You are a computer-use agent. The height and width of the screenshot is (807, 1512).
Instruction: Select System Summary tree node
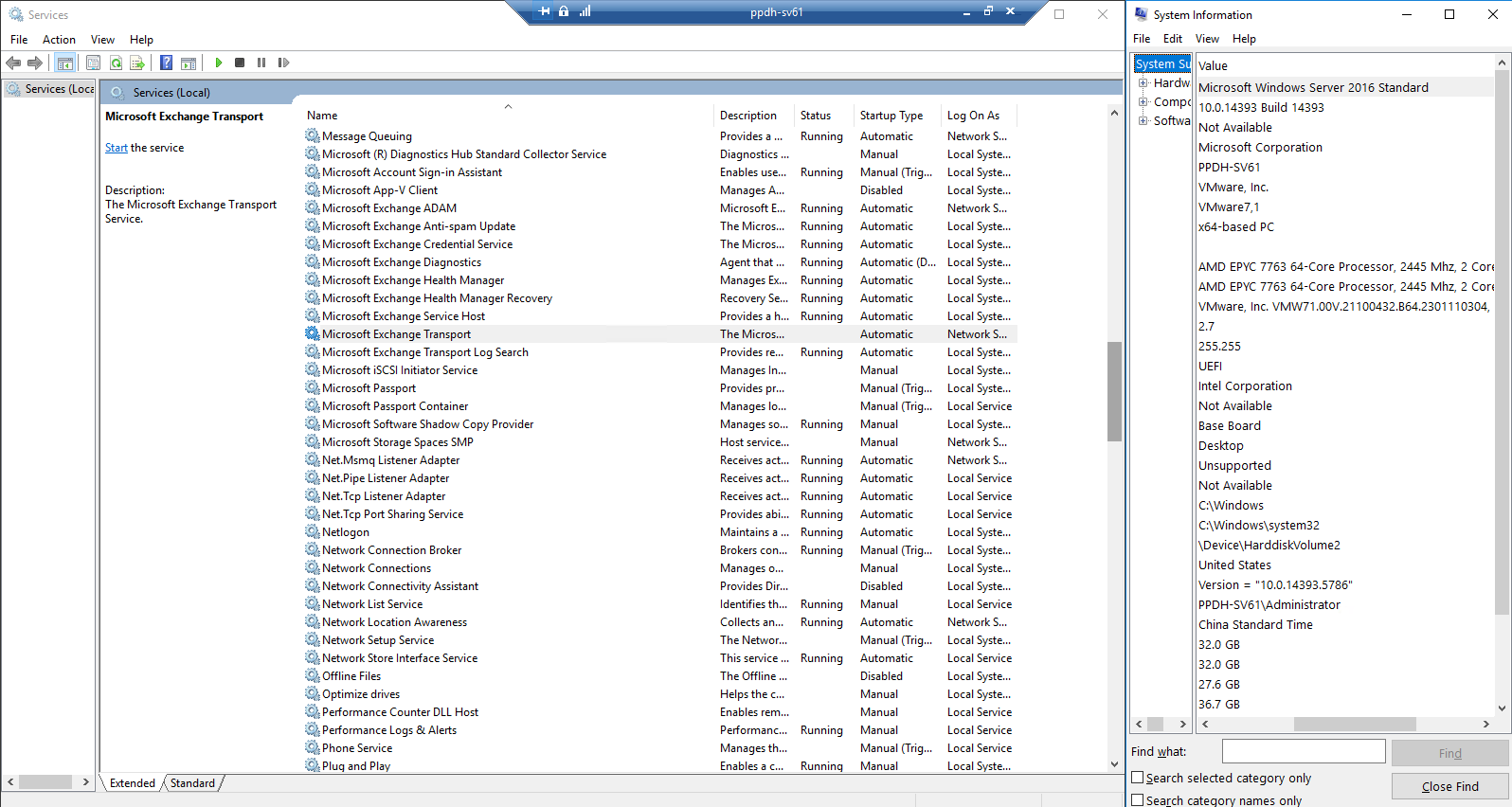coord(1162,64)
